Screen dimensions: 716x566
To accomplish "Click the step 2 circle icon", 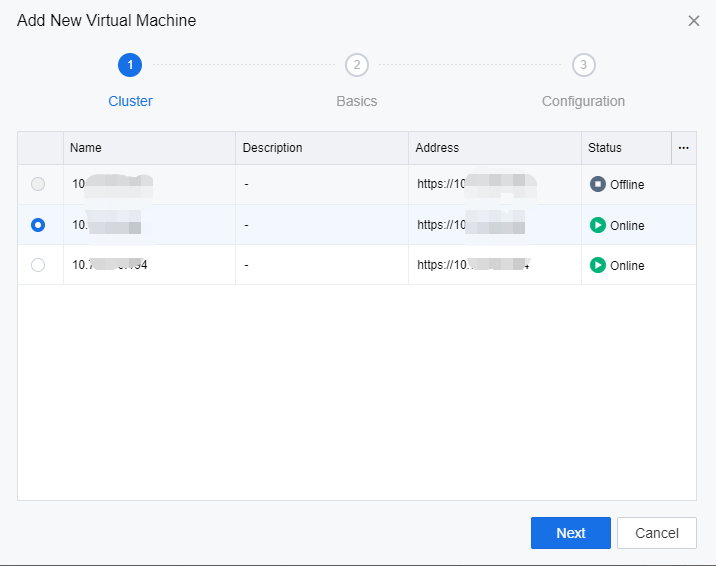I will click(x=357, y=65).
